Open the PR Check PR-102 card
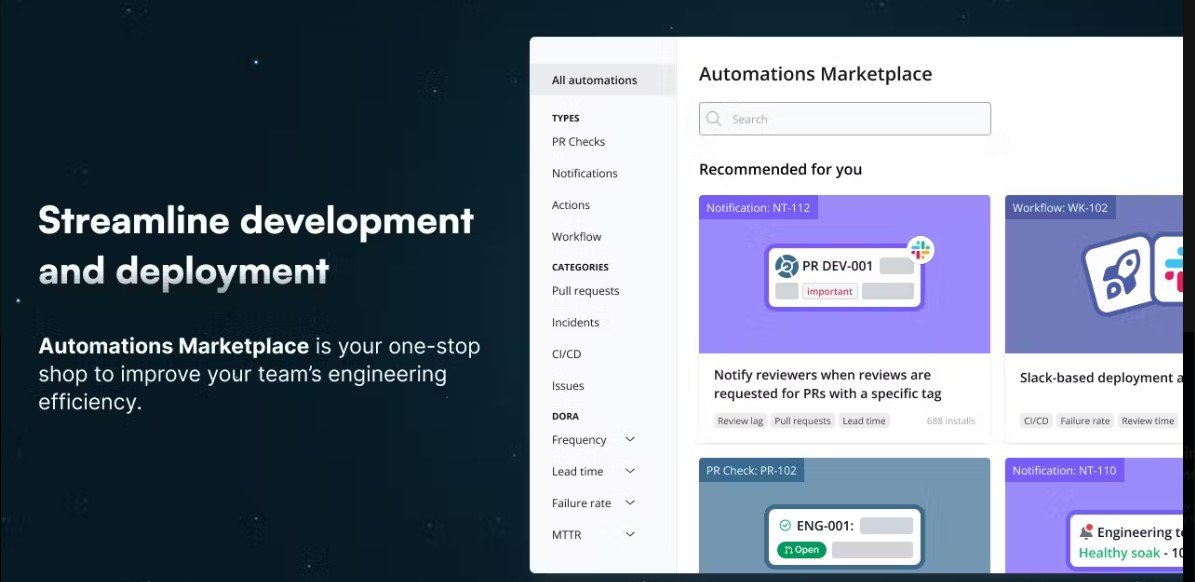The height and width of the screenshot is (582, 1195). 844,515
